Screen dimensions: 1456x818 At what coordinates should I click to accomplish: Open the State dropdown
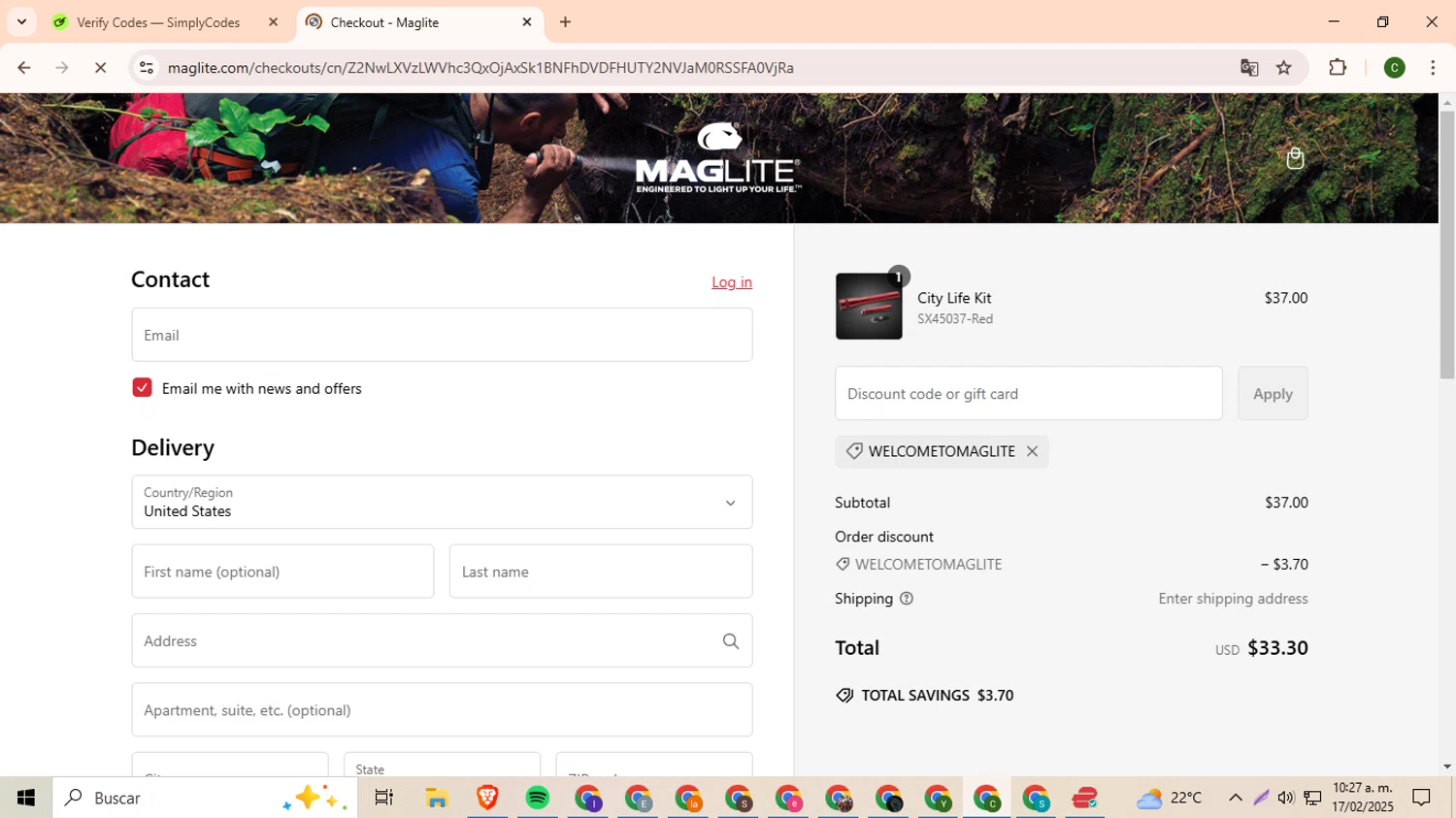pyautogui.click(x=442, y=765)
